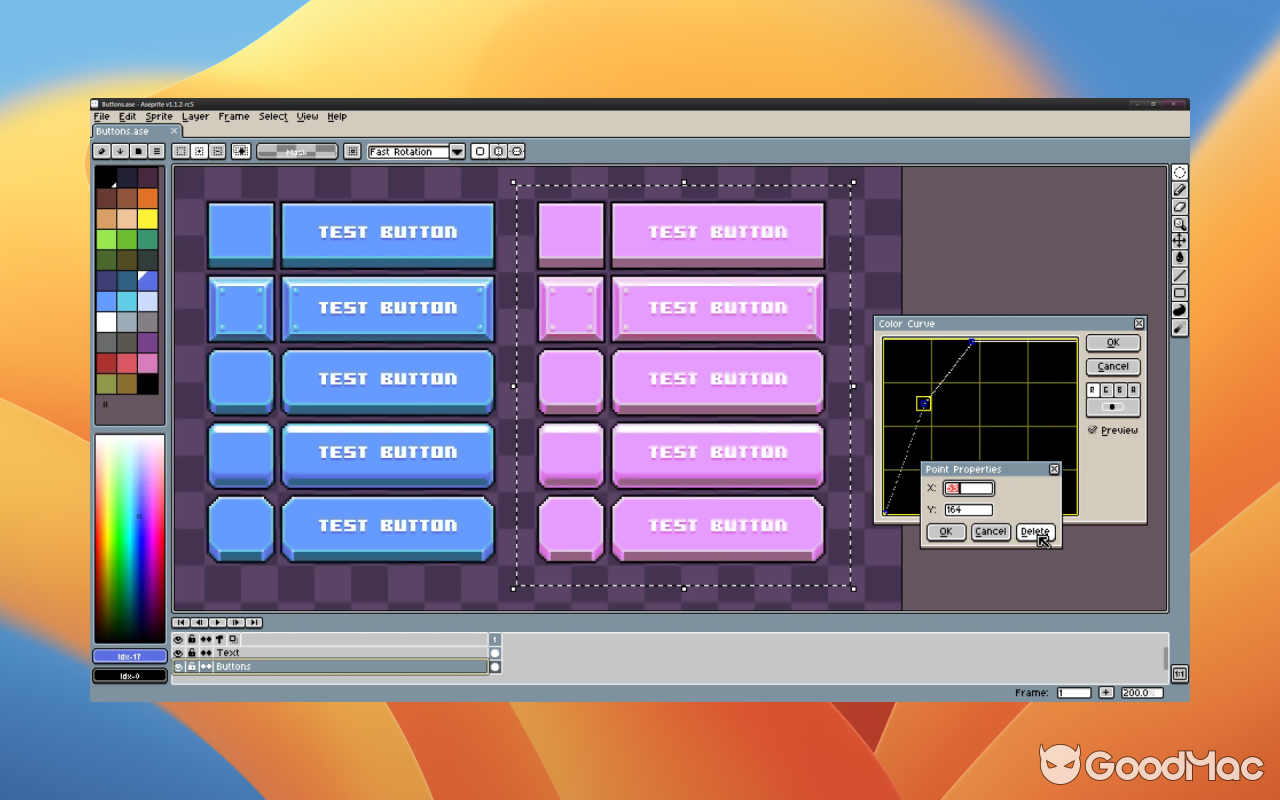
Task: Select the Marquee selection tool
Action: pos(1180,172)
